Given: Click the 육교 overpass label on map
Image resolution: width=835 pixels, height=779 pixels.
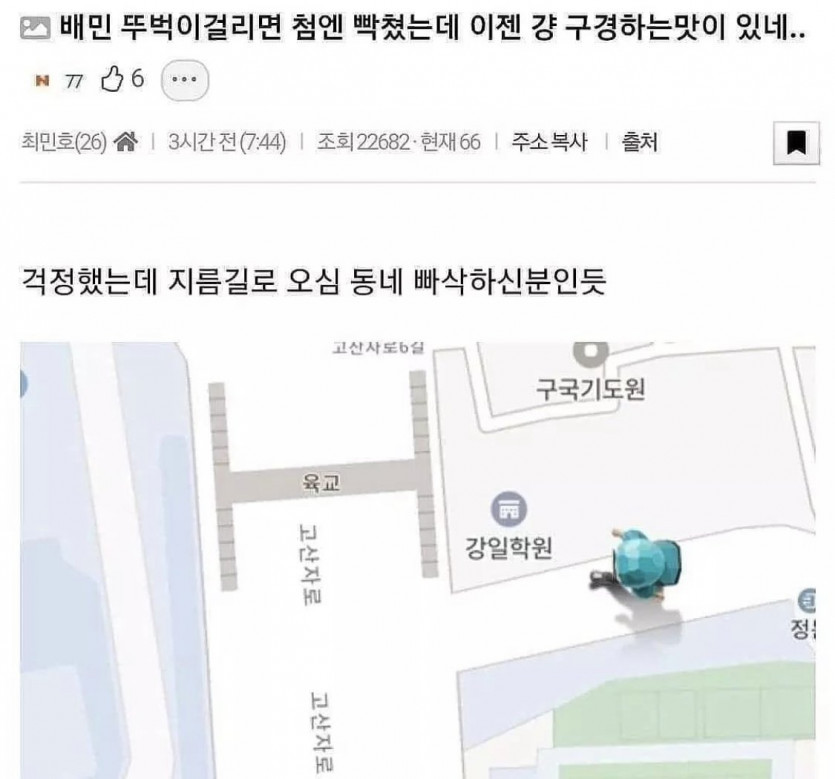Looking at the screenshot, I should (x=321, y=483).
